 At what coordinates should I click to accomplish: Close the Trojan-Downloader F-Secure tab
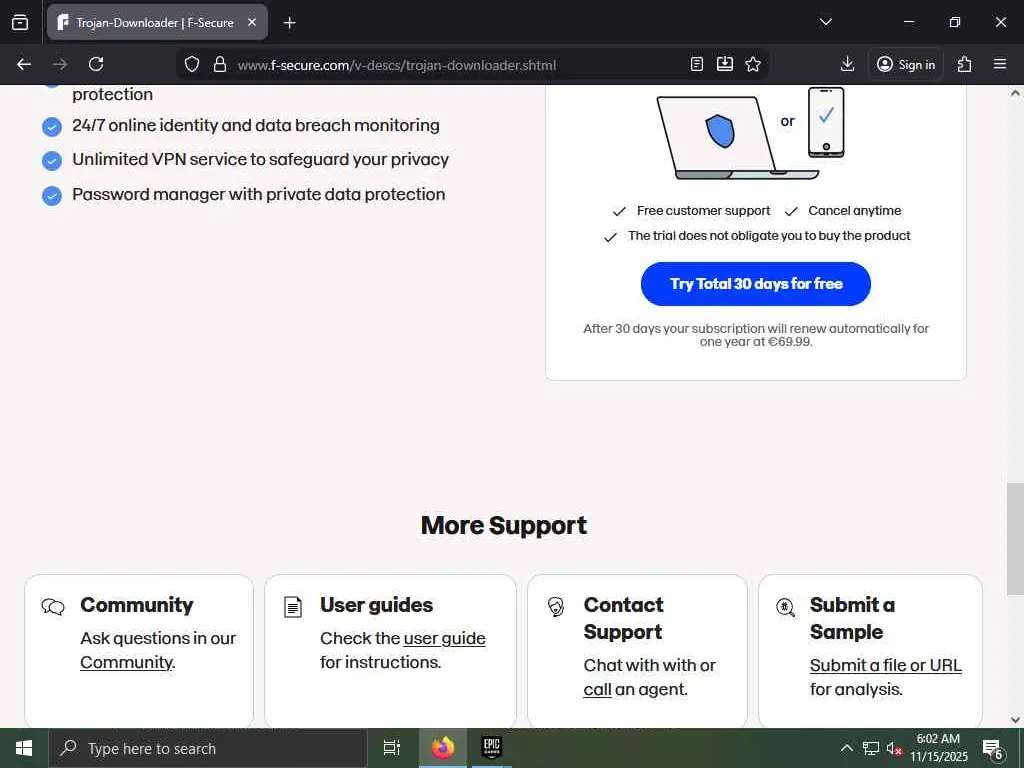tap(252, 22)
